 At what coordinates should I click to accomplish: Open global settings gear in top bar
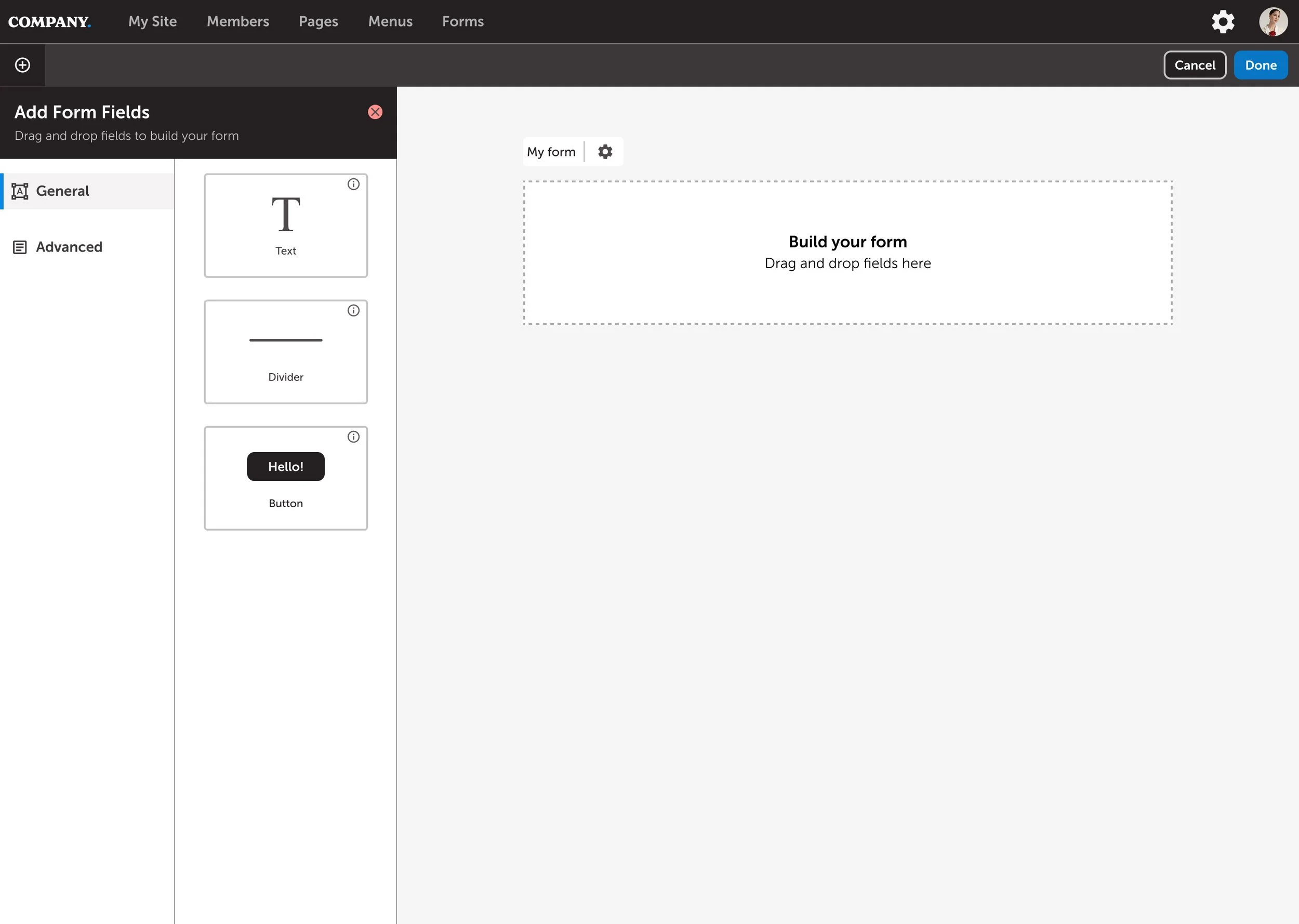point(1222,22)
